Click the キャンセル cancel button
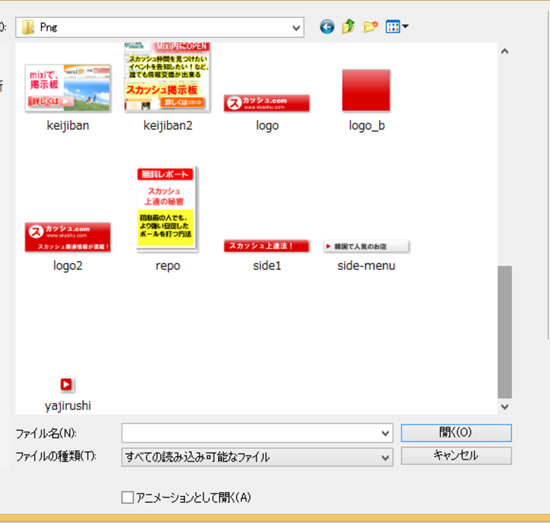 pos(456,456)
